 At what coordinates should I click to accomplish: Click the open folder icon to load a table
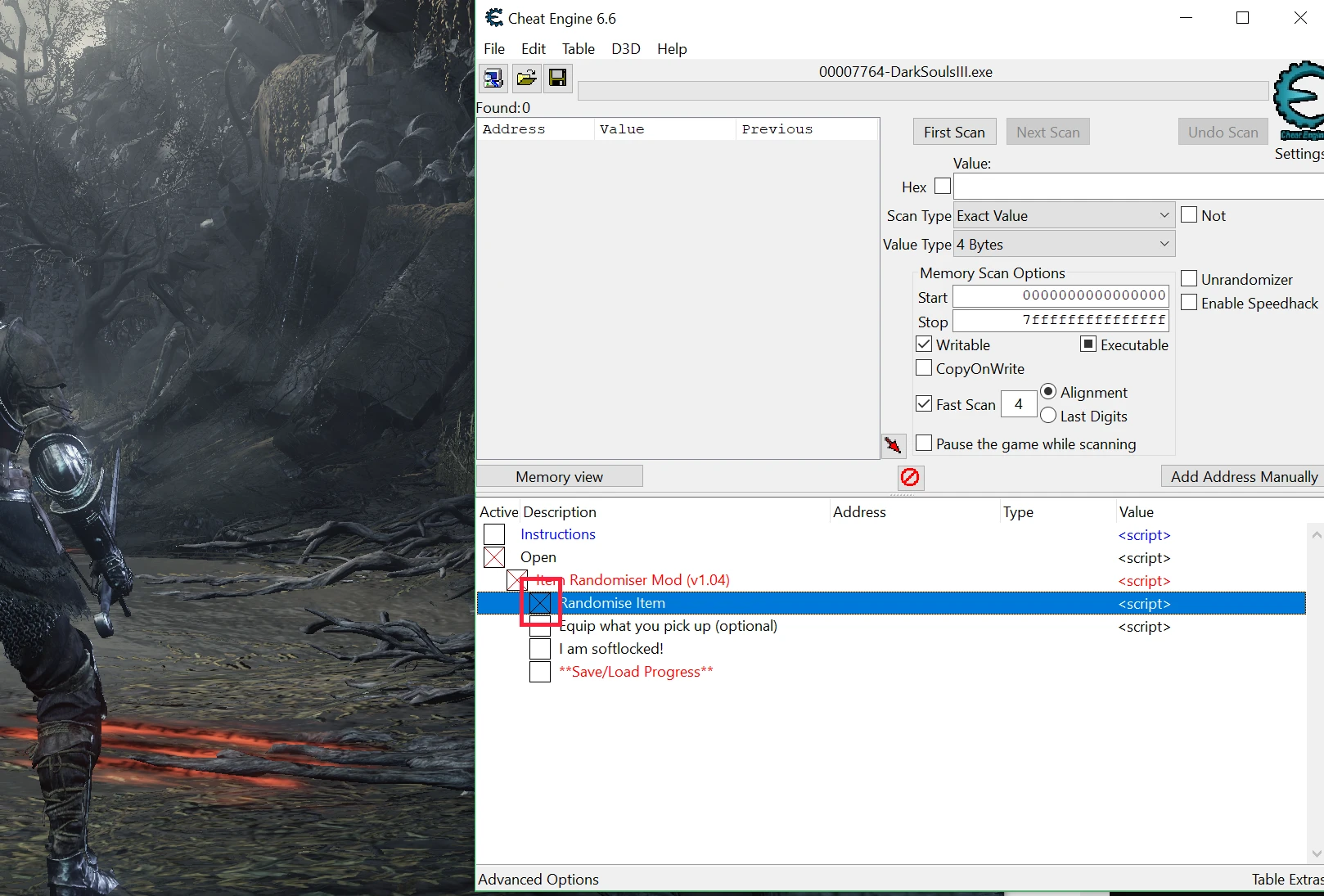point(526,78)
